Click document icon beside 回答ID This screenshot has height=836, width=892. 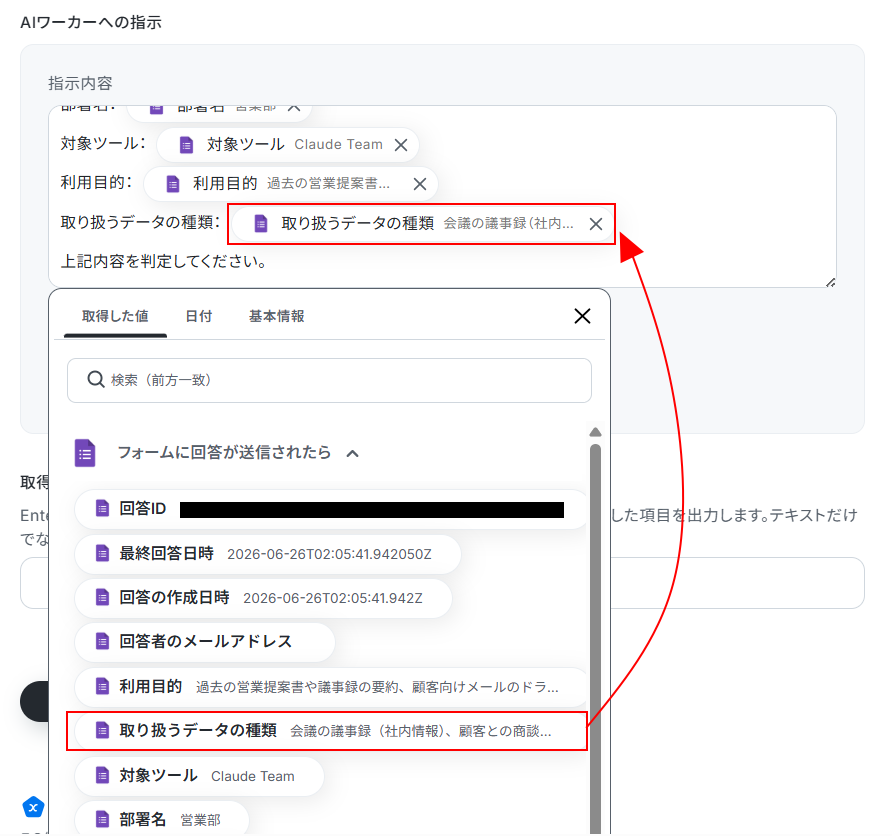pyautogui.click(x=102, y=508)
